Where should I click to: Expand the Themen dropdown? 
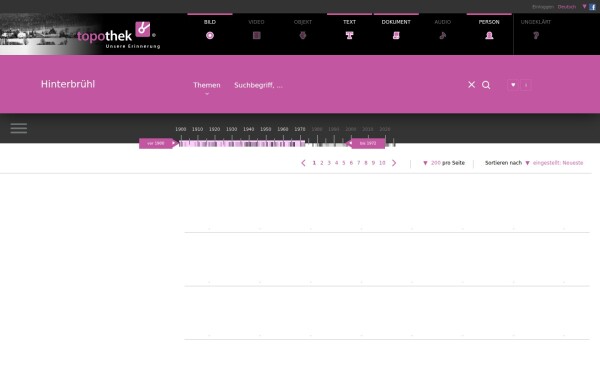coord(207,86)
